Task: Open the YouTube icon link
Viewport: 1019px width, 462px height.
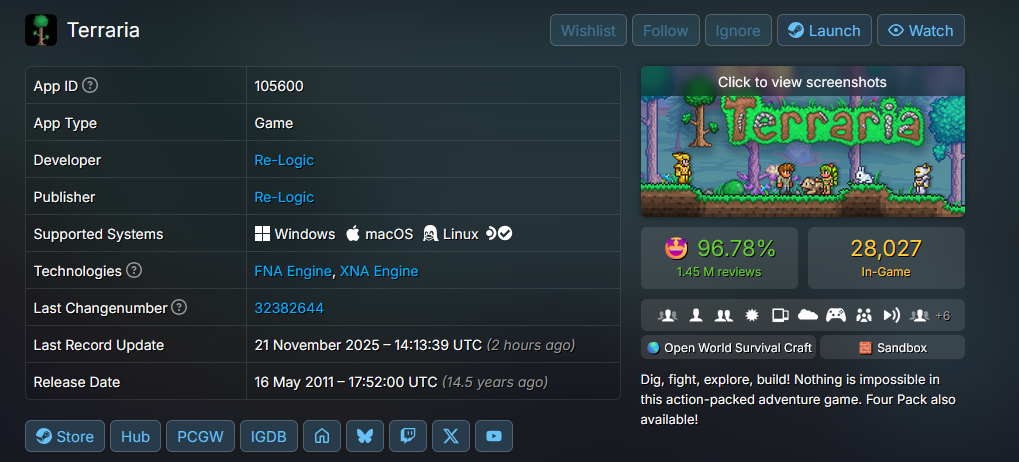Action: [494, 436]
